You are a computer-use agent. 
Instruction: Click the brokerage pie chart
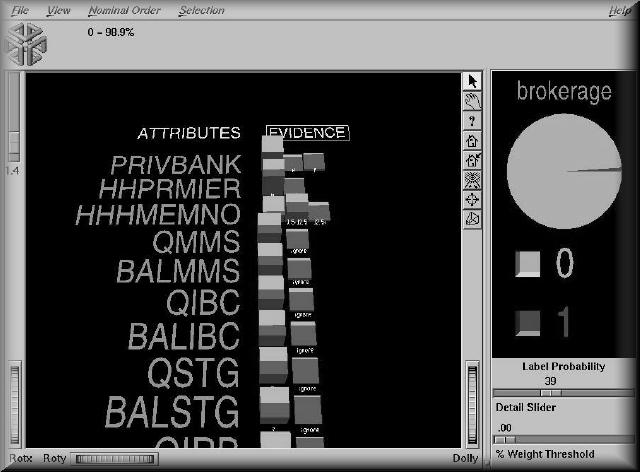[x=564, y=171]
